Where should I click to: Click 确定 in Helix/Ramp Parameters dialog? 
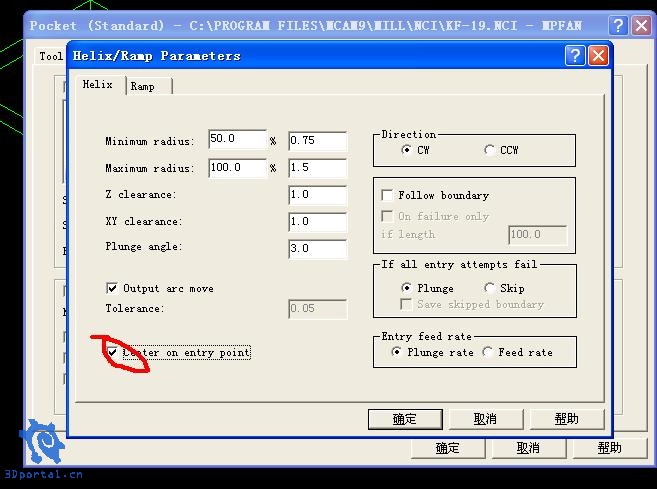point(405,419)
